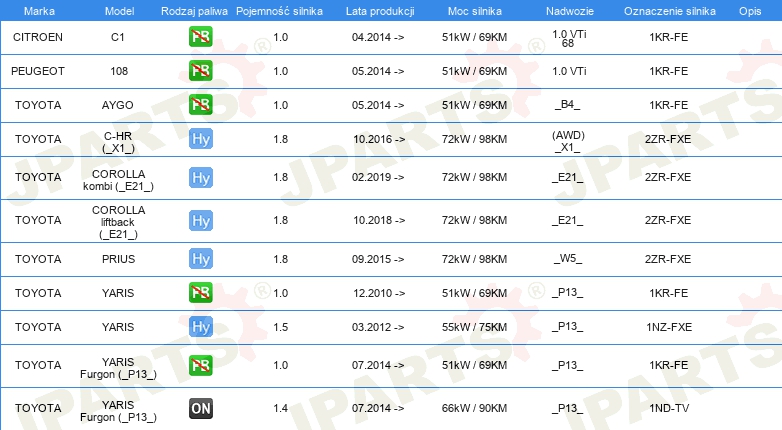Viewport: 782px width, 430px height.
Task: Click the (AWD) _X1_ body cell
Action: 568,141
